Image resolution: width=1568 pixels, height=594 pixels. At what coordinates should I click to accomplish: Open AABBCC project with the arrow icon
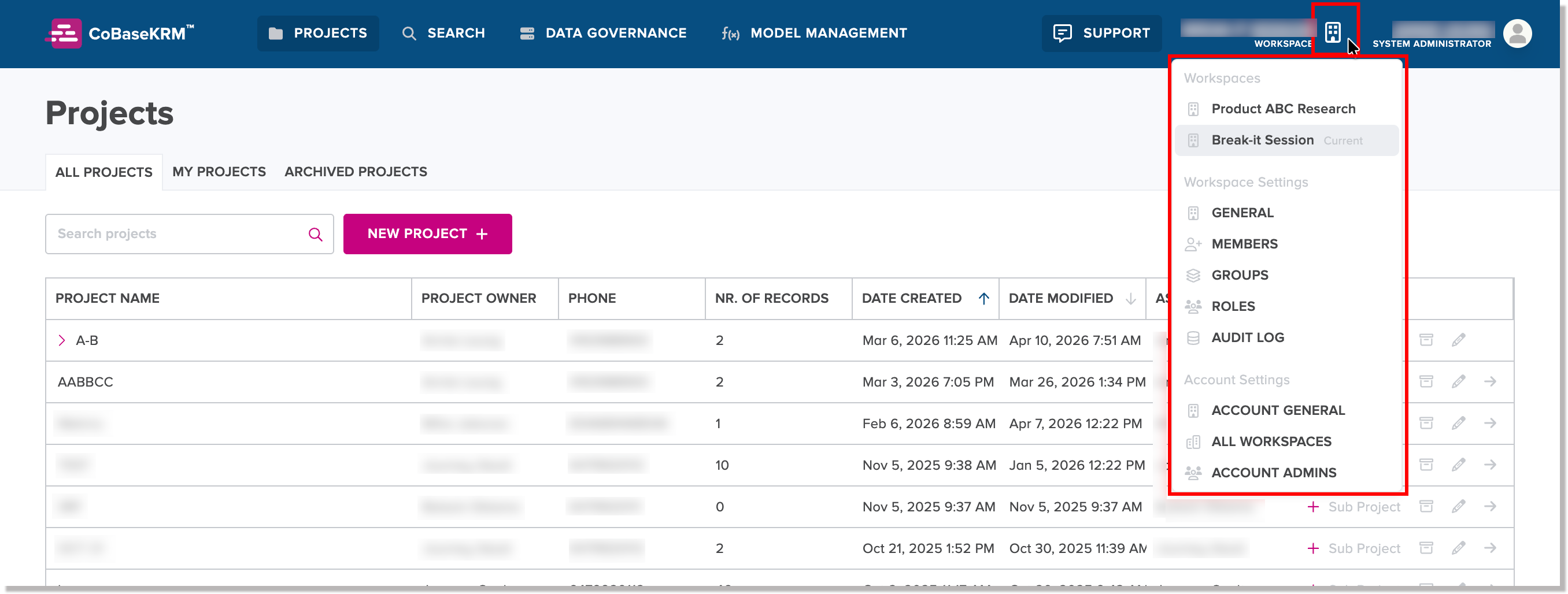point(1489,381)
